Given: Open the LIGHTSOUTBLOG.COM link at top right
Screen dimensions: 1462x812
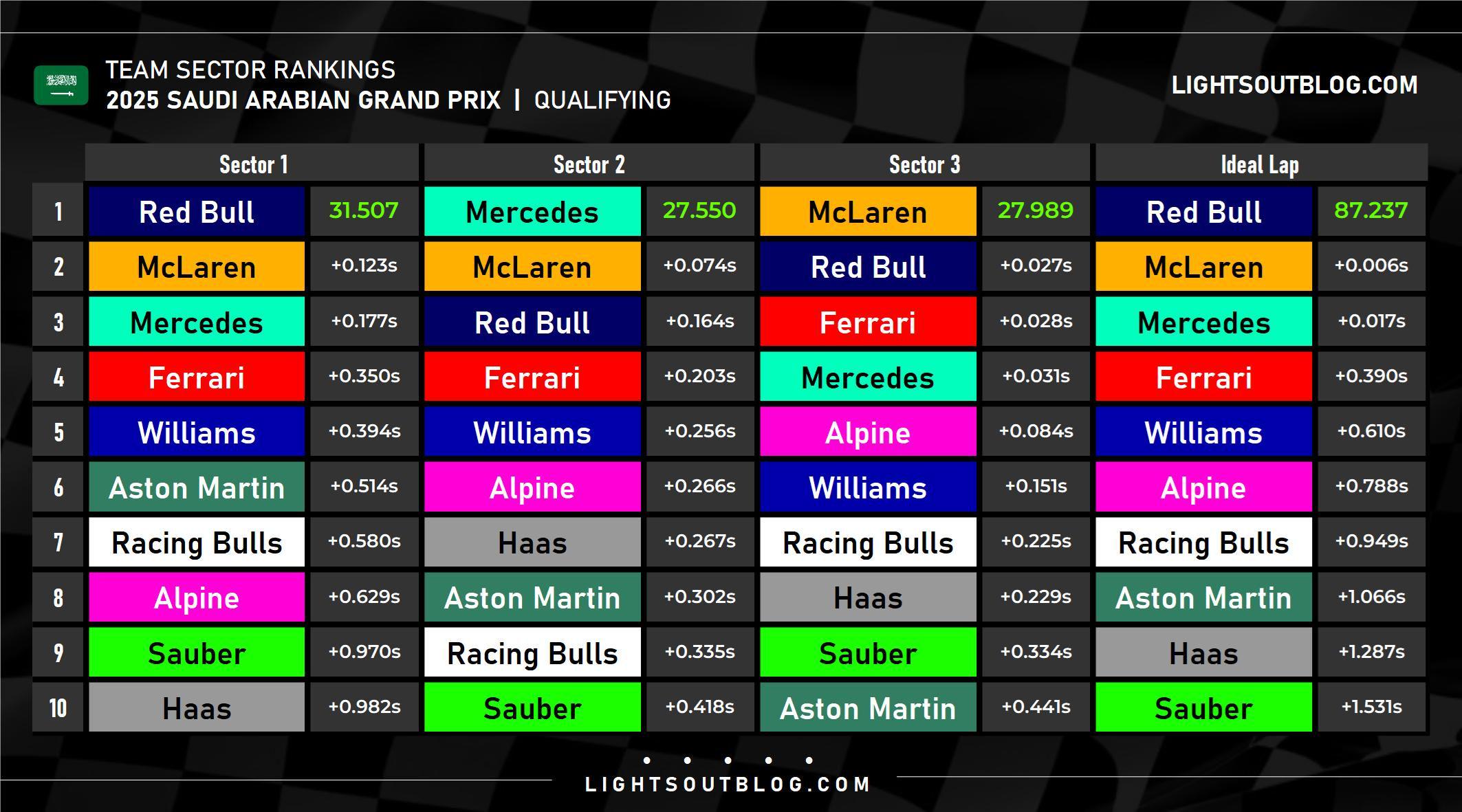Looking at the screenshot, I should point(1294,85).
